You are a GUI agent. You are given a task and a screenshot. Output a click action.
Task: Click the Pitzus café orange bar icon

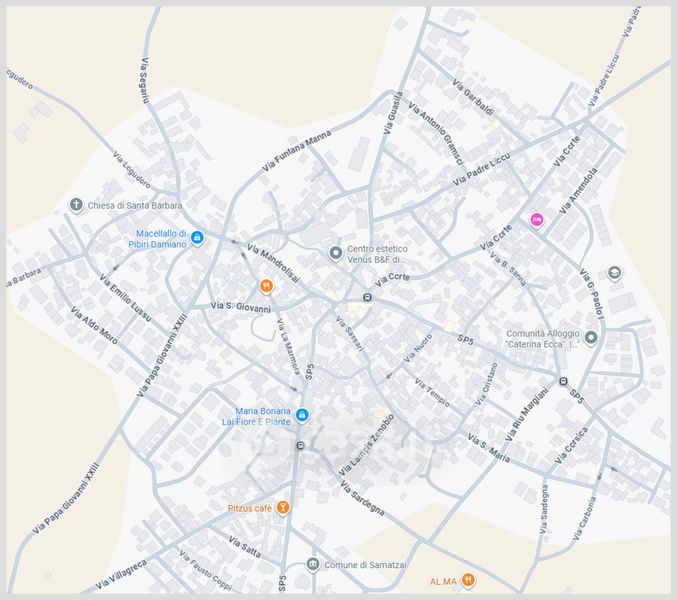tap(284, 508)
